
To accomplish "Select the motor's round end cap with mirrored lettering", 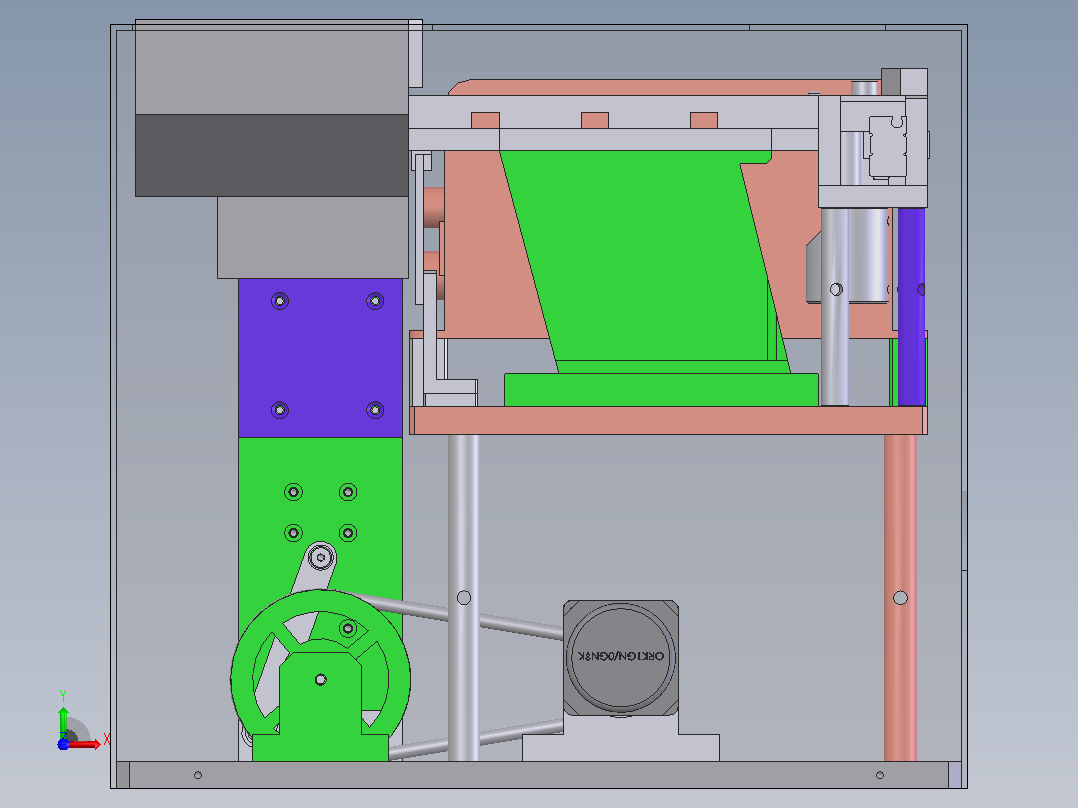I will click(x=621, y=657).
